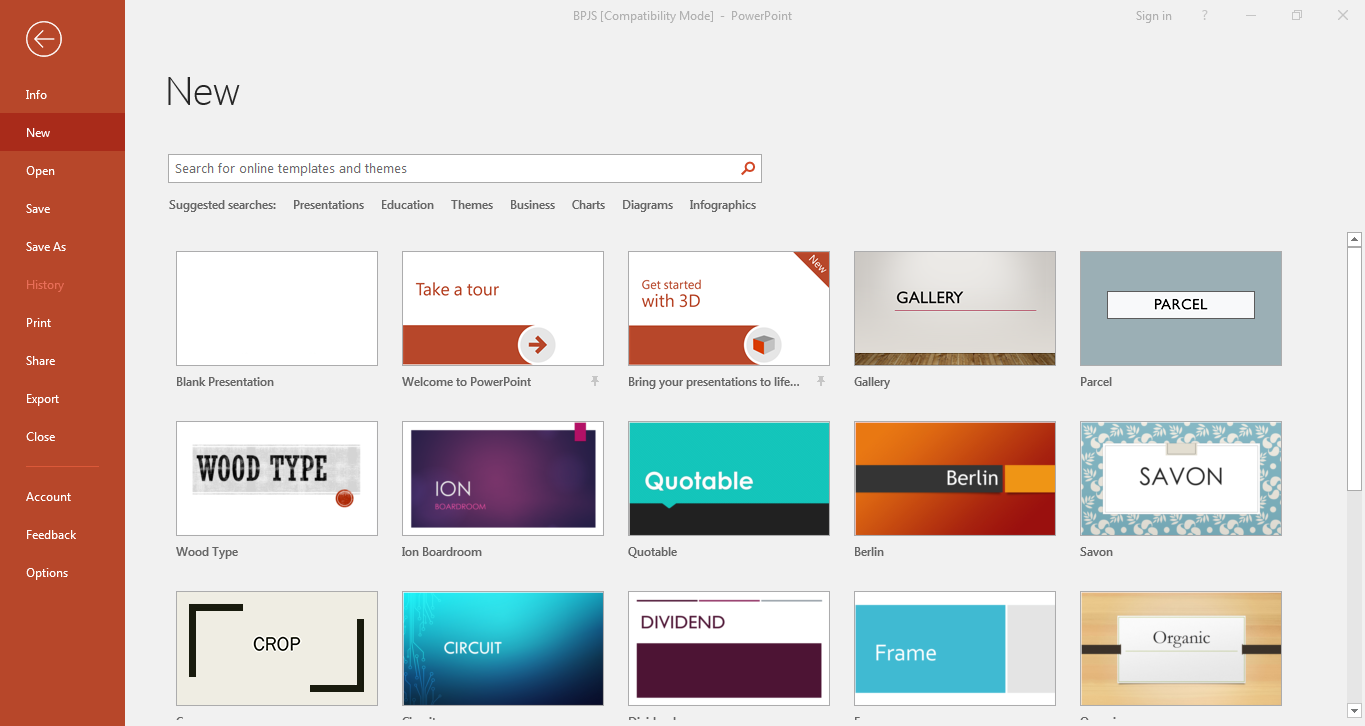
Task: Choose the Savon theme thumbnail
Action: (1181, 478)
